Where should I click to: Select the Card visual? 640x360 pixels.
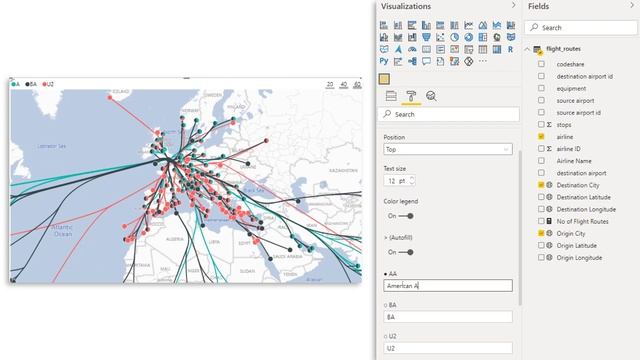(426, 49)
